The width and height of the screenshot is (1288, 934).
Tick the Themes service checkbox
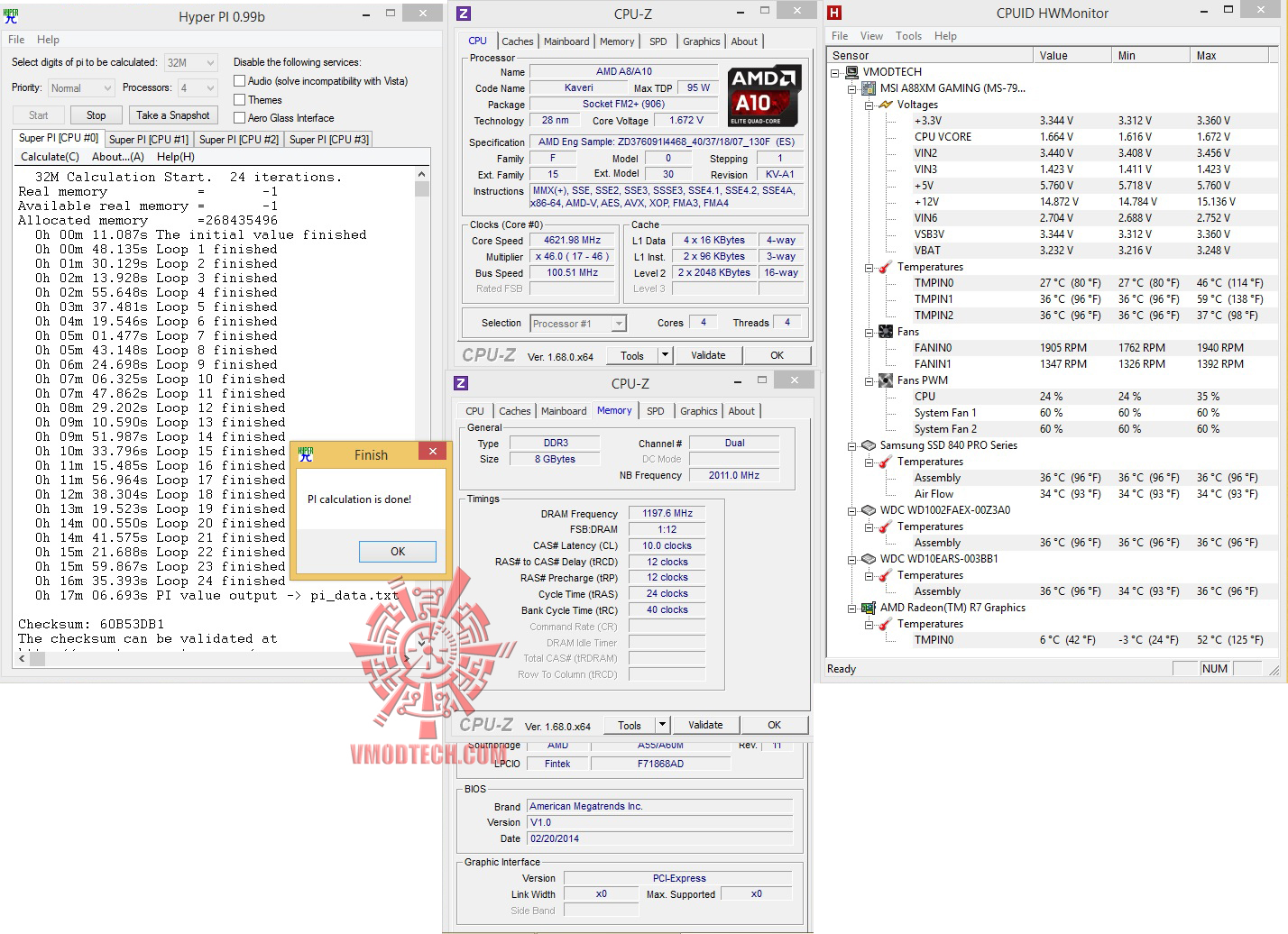click(x=240, y=100)
